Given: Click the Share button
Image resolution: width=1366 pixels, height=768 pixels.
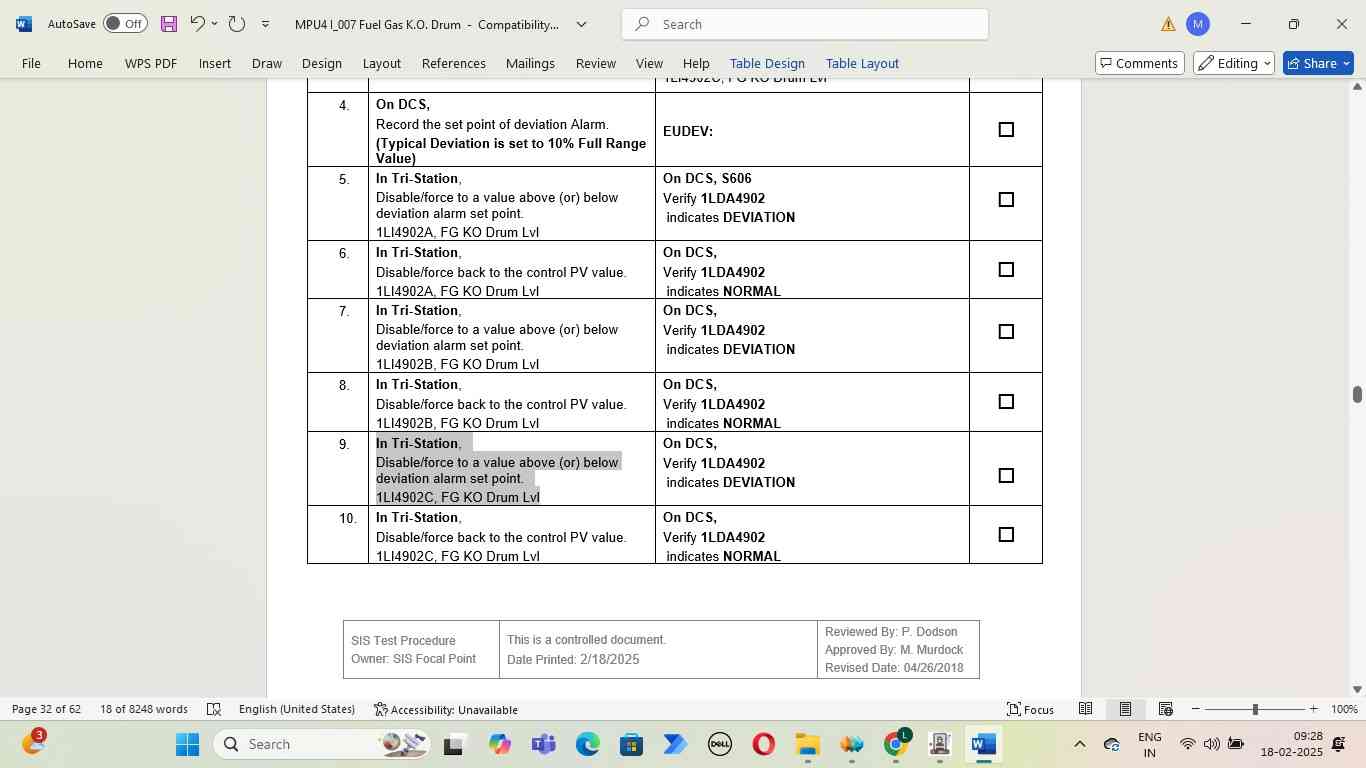Looking at the screenshot, I should [x=1318, y=63].
